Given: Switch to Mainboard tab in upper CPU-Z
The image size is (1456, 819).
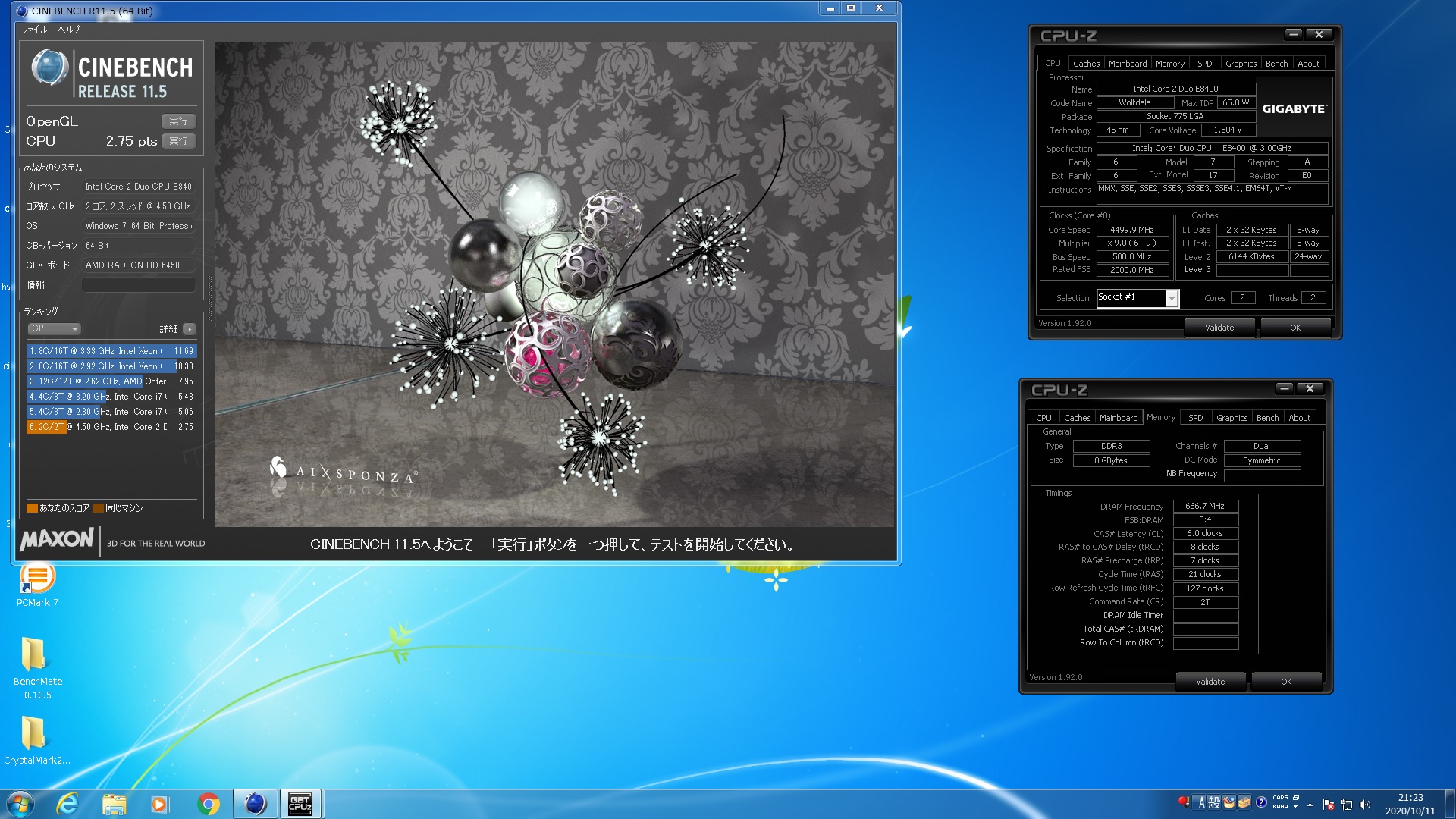Looking at the screenshot, I should tap(1128, 64).
